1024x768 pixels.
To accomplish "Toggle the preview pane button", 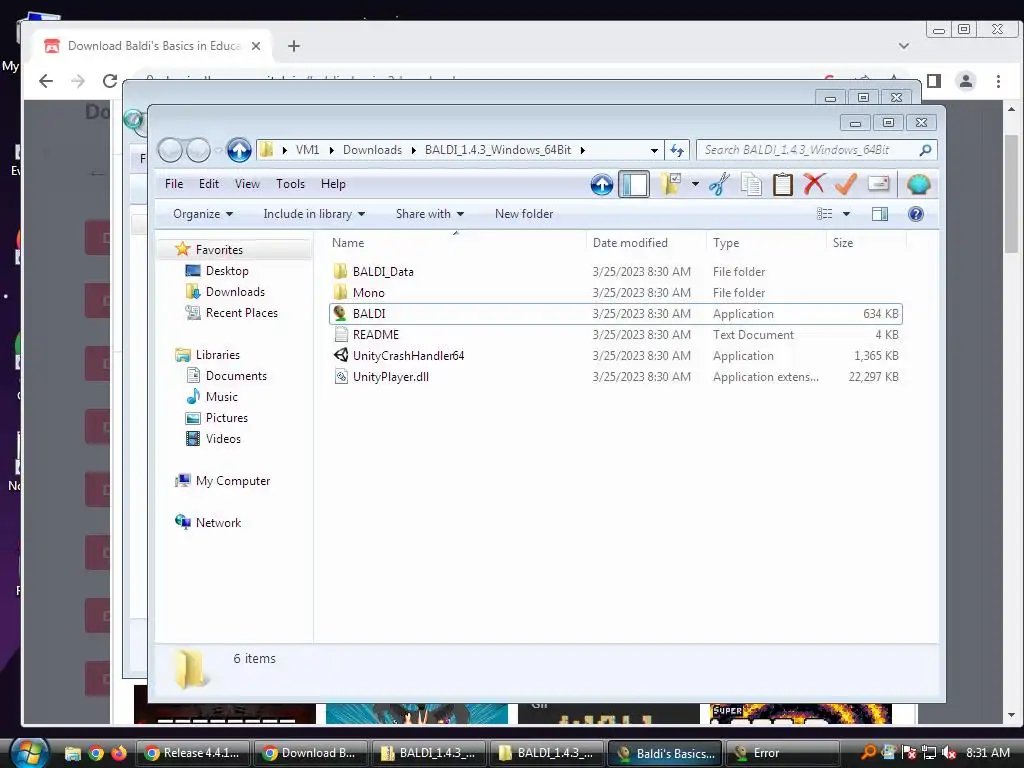I will pos(880,214).
